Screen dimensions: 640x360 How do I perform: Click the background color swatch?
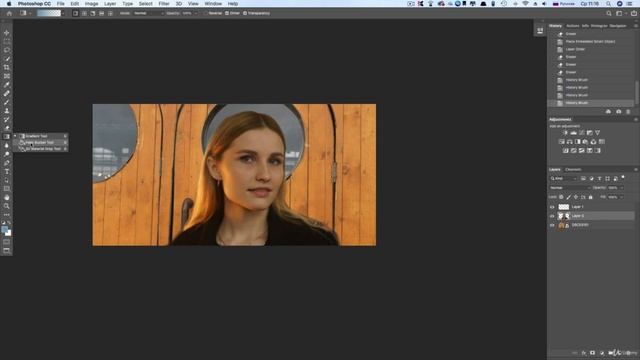9,233
